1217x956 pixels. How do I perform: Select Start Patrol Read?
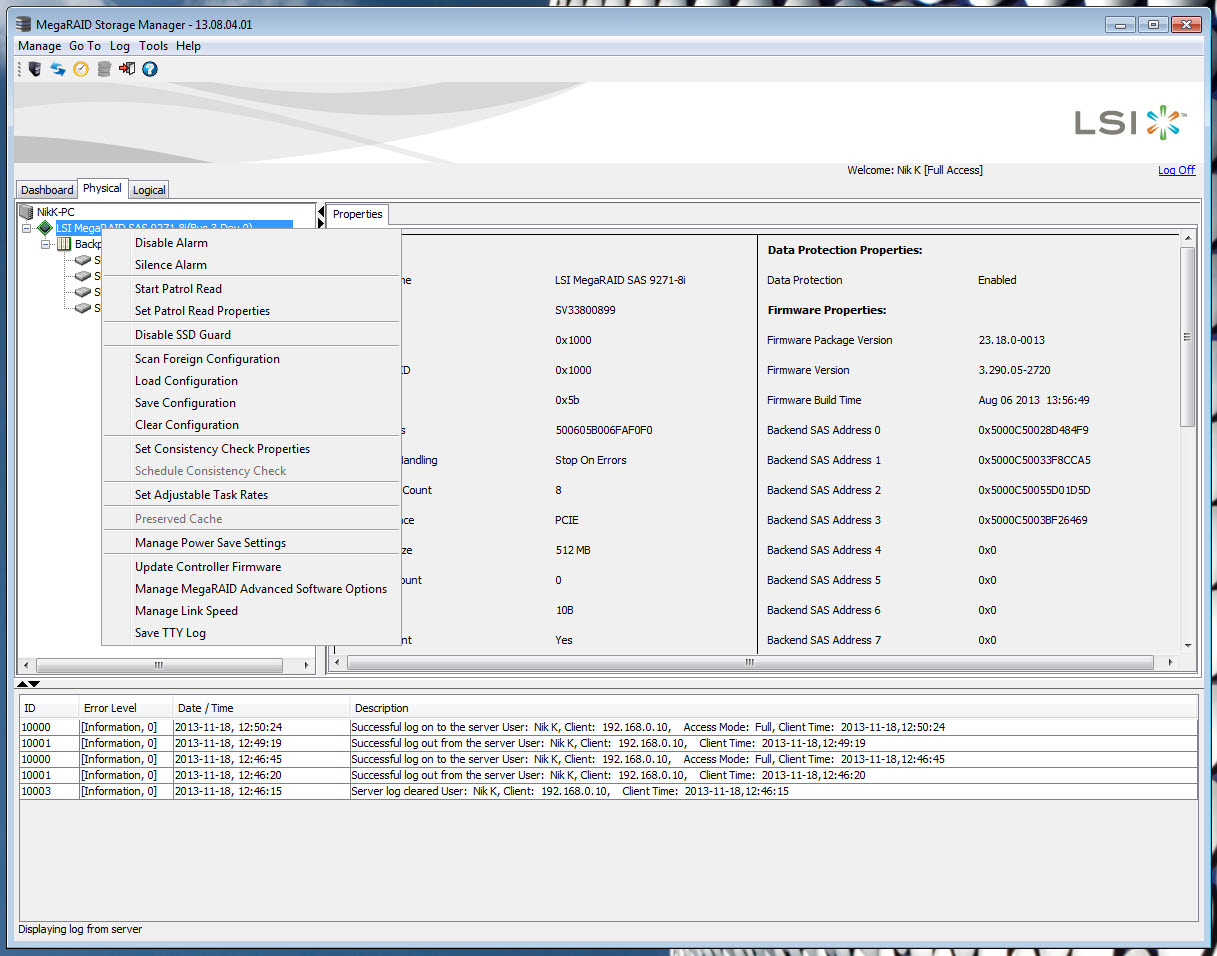click(178, 289)
